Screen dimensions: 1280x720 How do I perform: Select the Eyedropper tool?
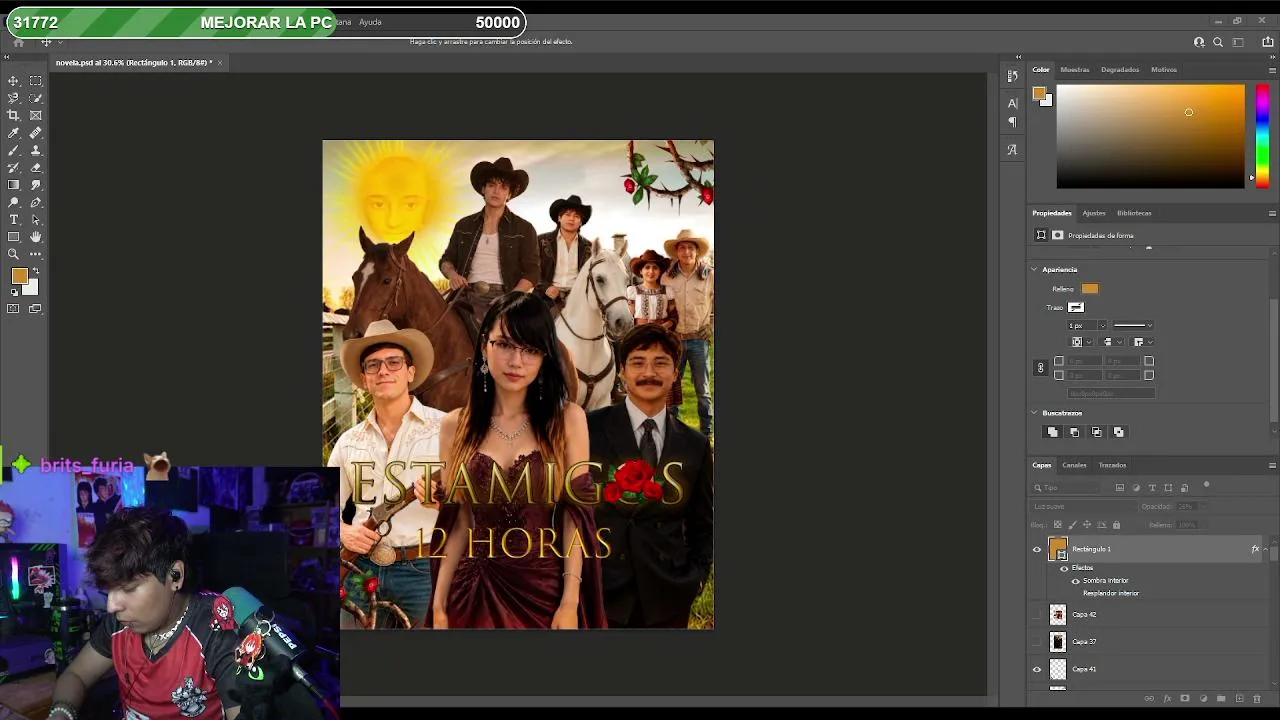[13, 133]
